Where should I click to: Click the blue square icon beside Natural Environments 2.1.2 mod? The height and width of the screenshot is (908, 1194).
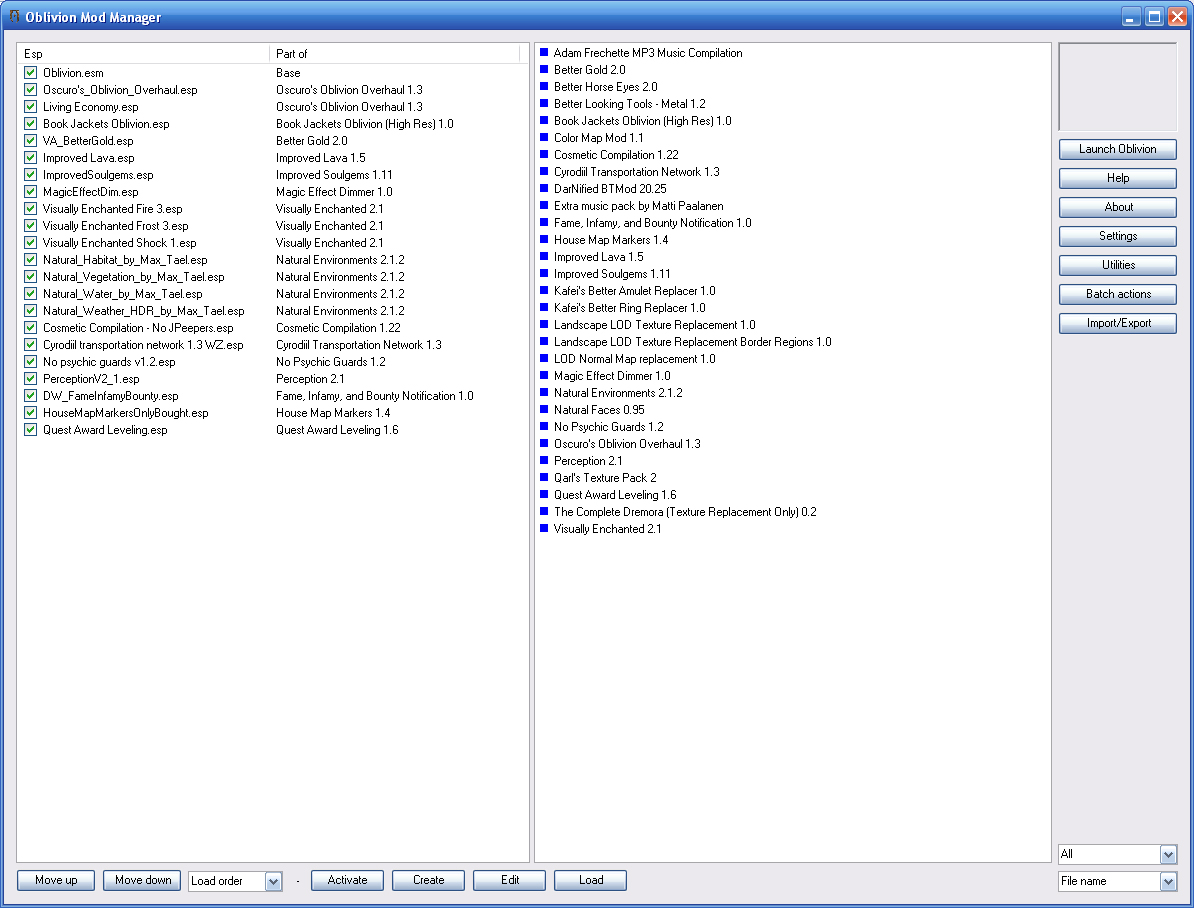coord(544,392)
